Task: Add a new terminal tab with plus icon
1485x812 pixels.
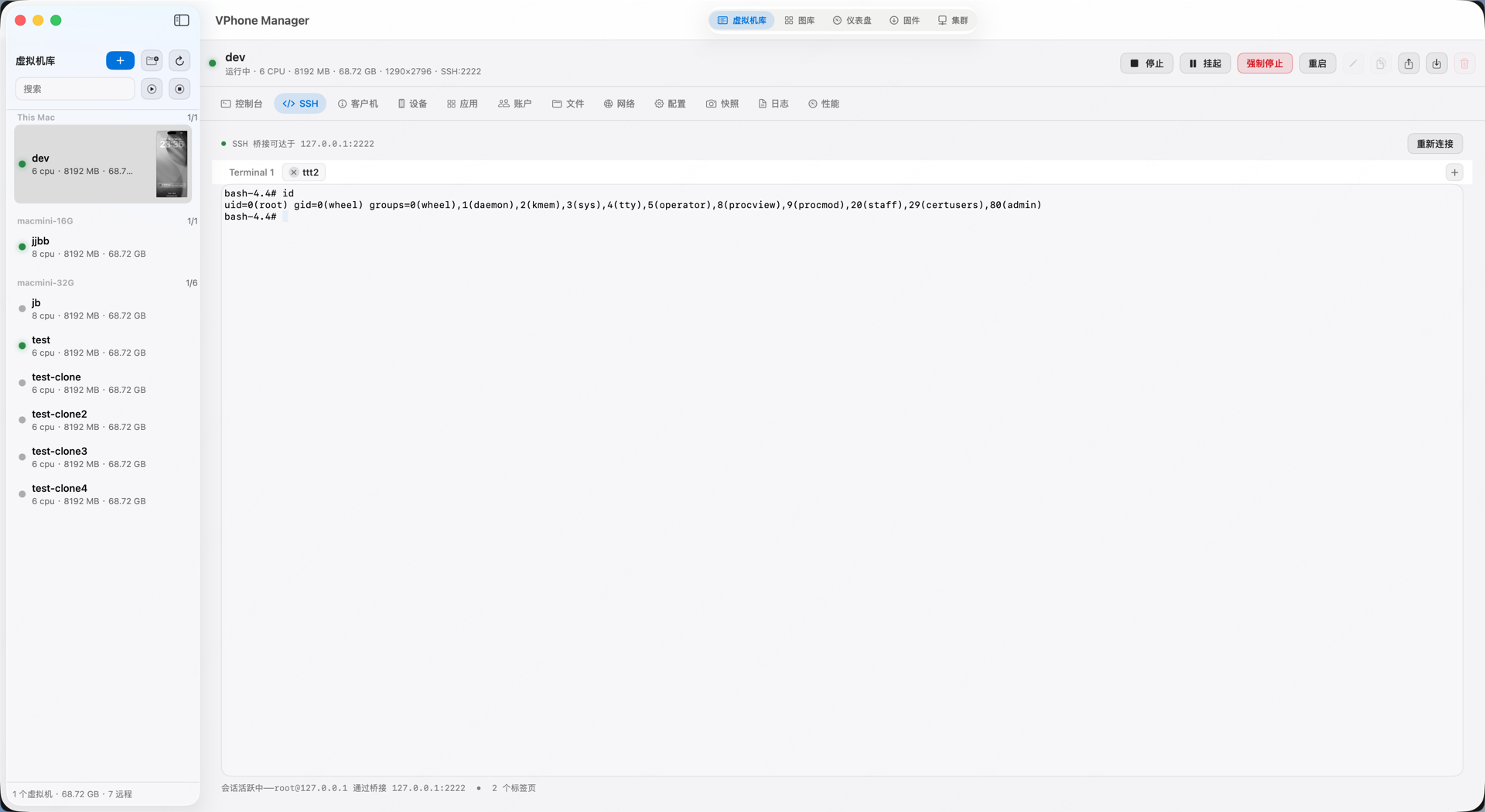Action: coord(1455,172)
